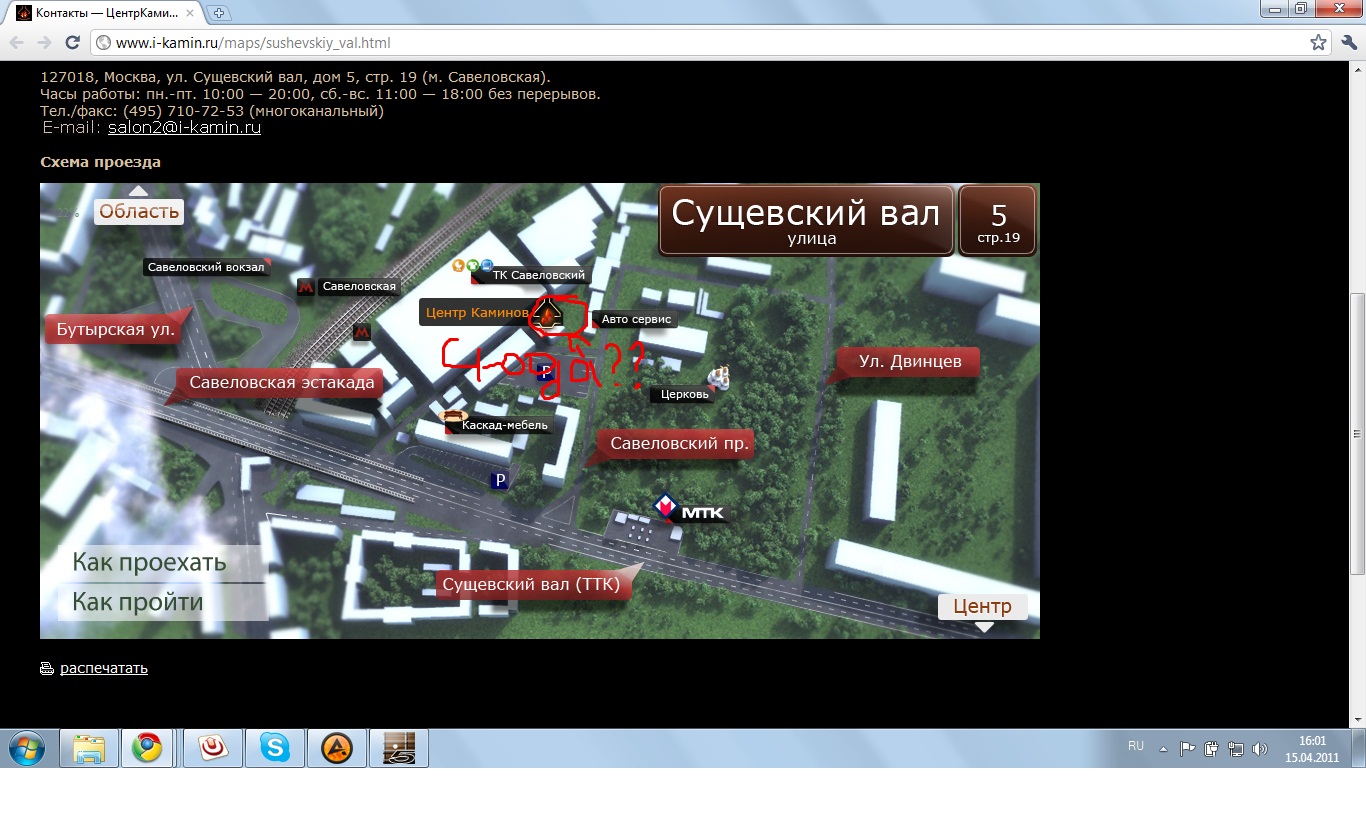This screenshot has height=830, width=1366.
Task: Open a new browser tab
Action: click(219, 13)
